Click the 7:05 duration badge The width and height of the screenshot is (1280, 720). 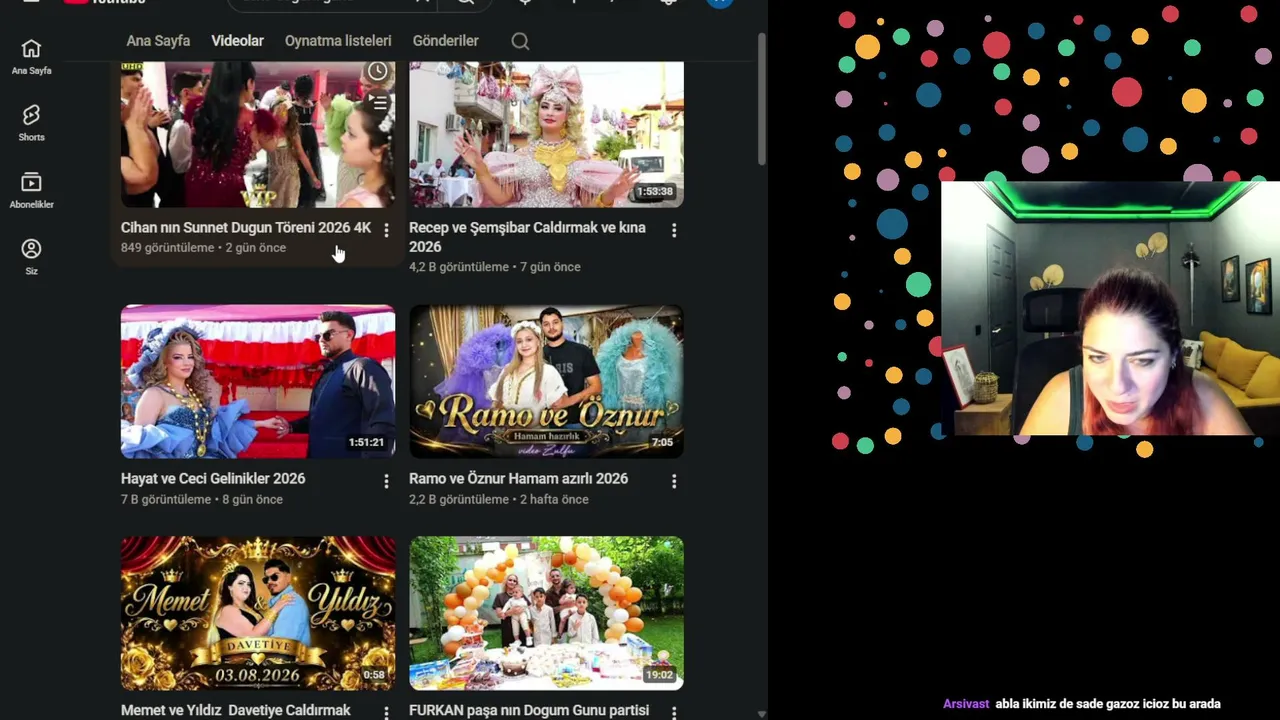(662, 442)
